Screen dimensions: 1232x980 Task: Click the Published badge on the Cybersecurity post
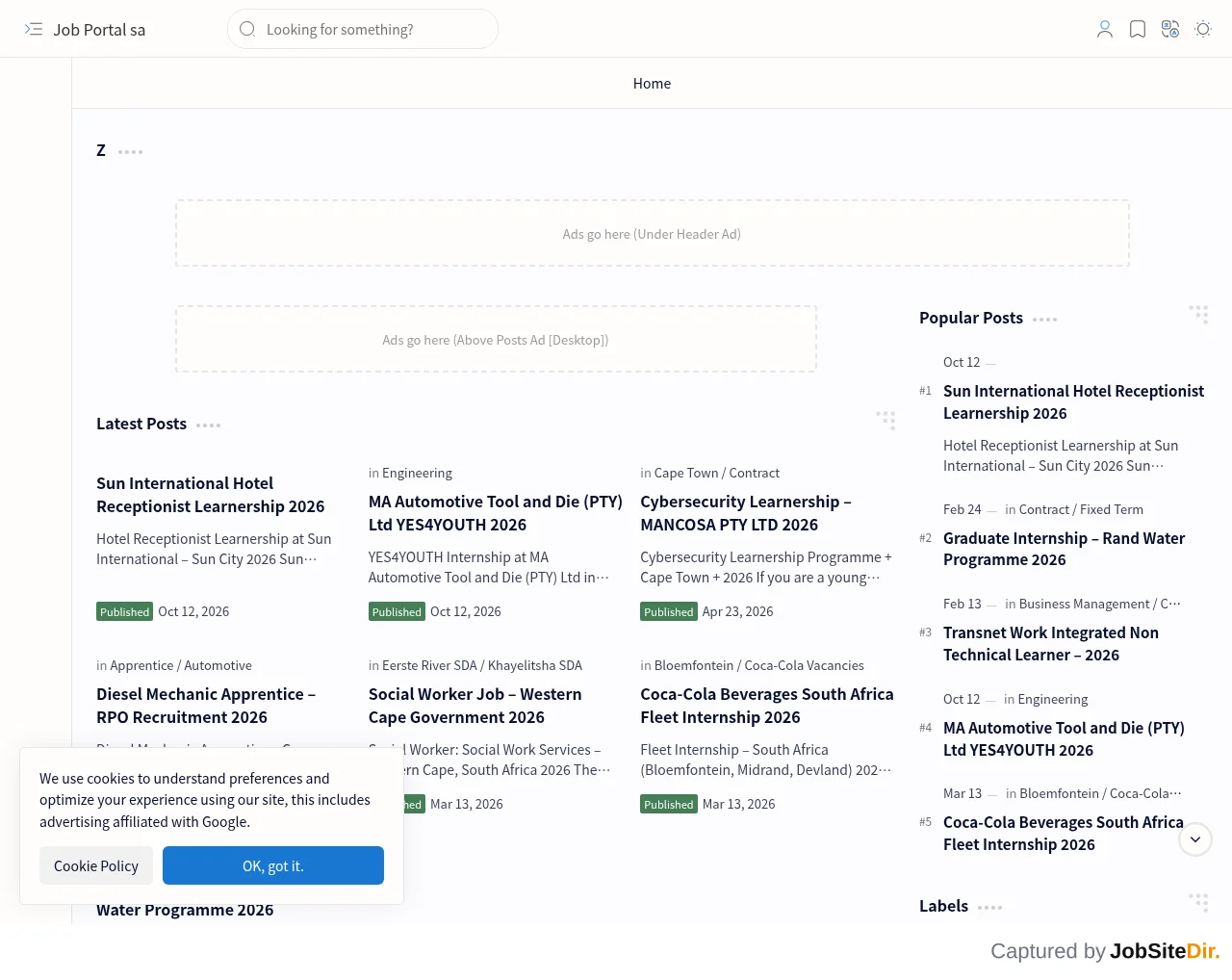click(x=669, y=611)
